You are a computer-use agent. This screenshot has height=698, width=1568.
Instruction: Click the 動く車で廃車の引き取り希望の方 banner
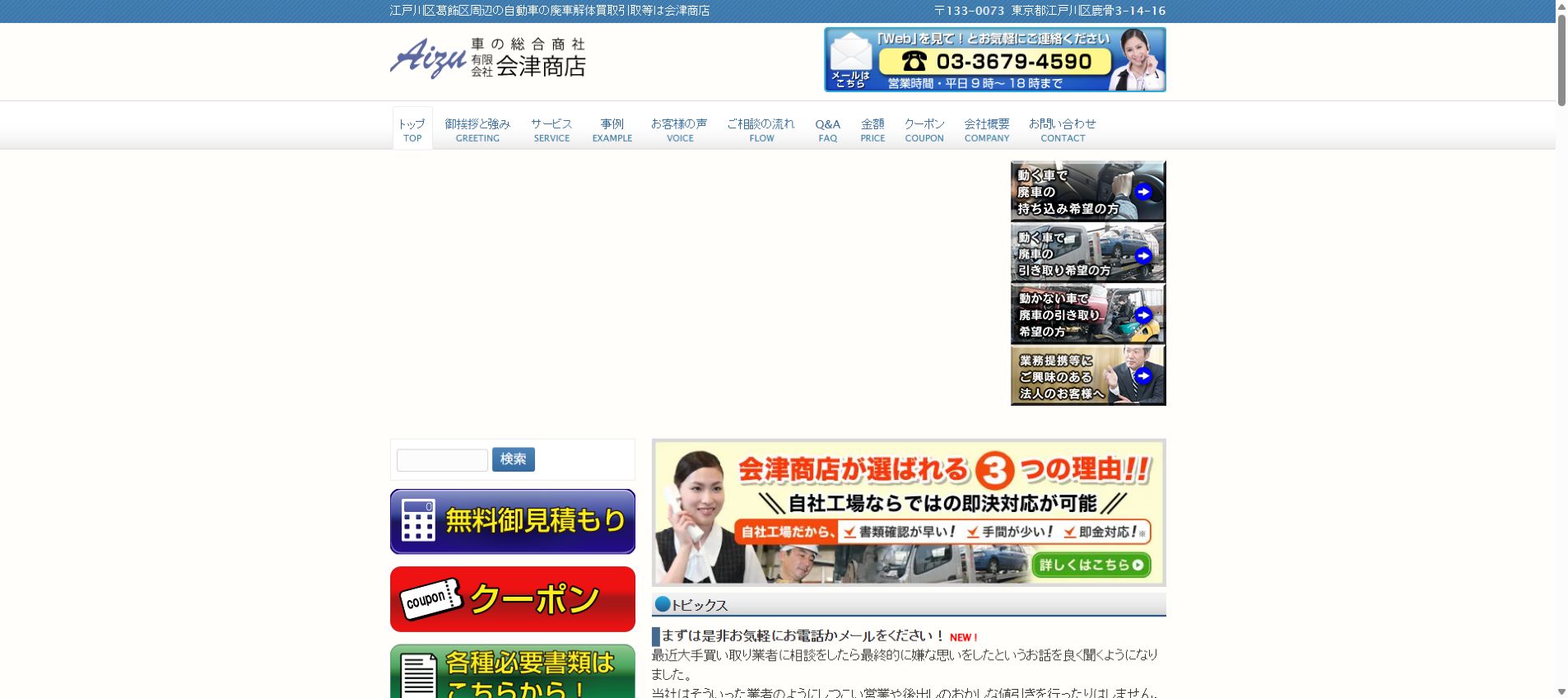(x=1088, y=253)
